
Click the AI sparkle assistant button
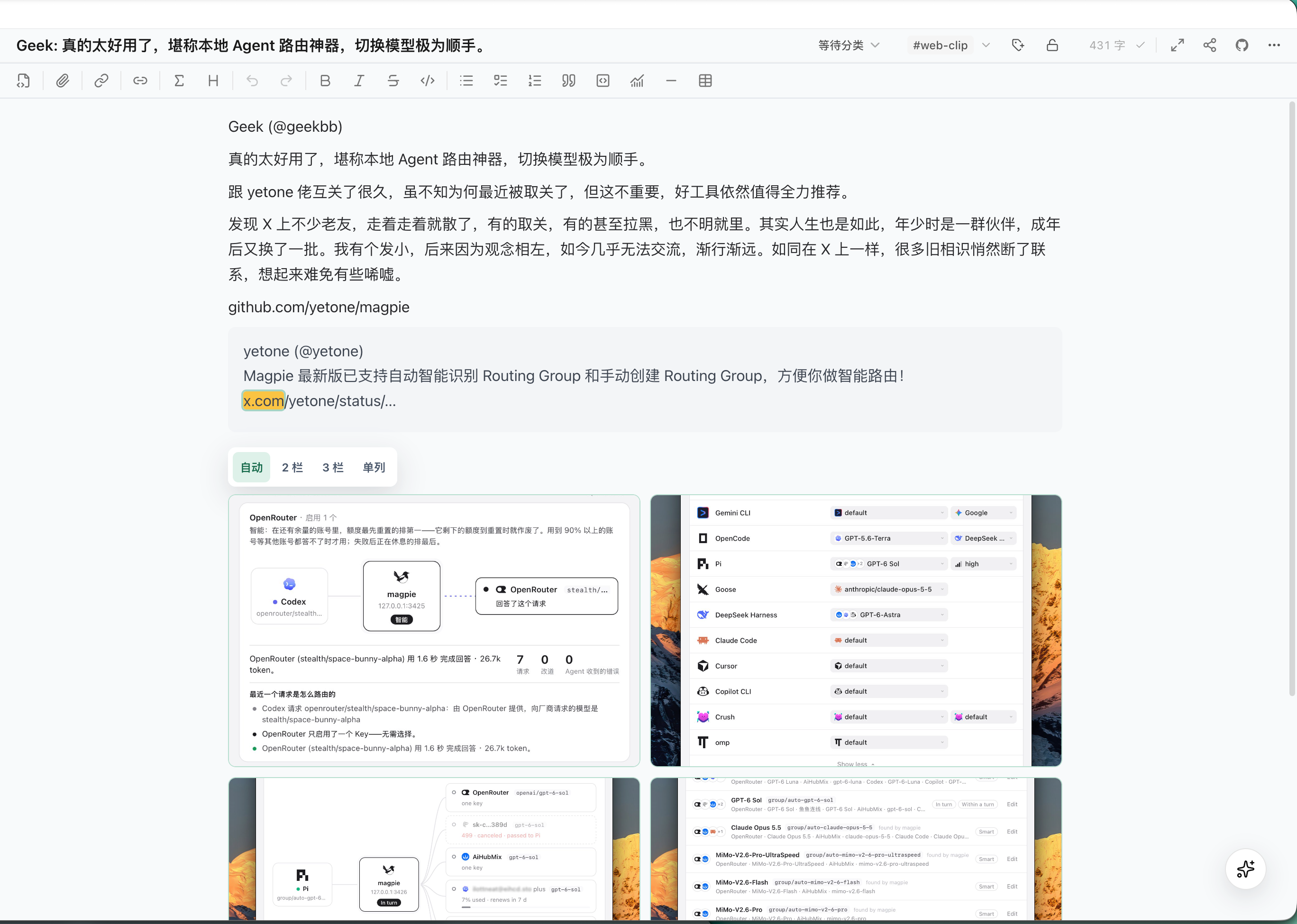point(1245,869)
